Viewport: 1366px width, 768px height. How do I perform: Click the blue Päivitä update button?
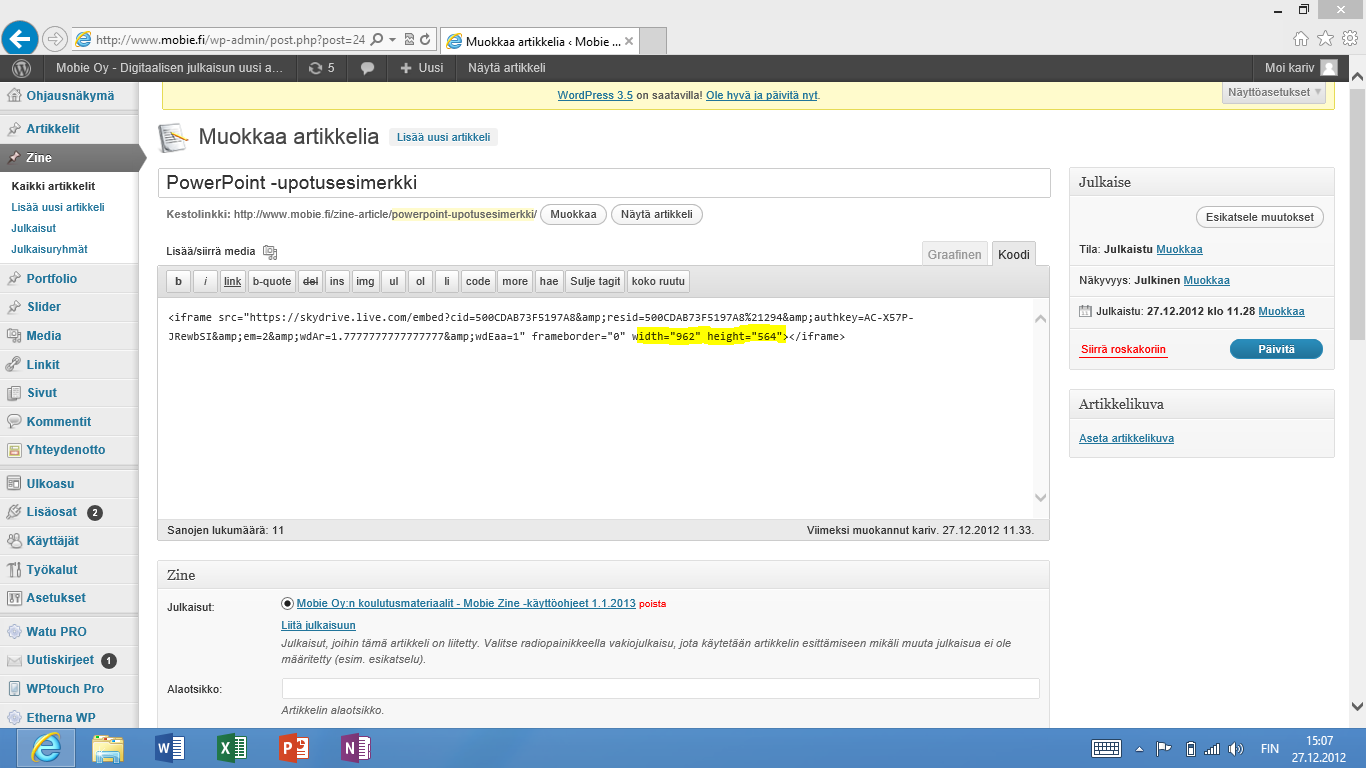tap(1275, 349)
